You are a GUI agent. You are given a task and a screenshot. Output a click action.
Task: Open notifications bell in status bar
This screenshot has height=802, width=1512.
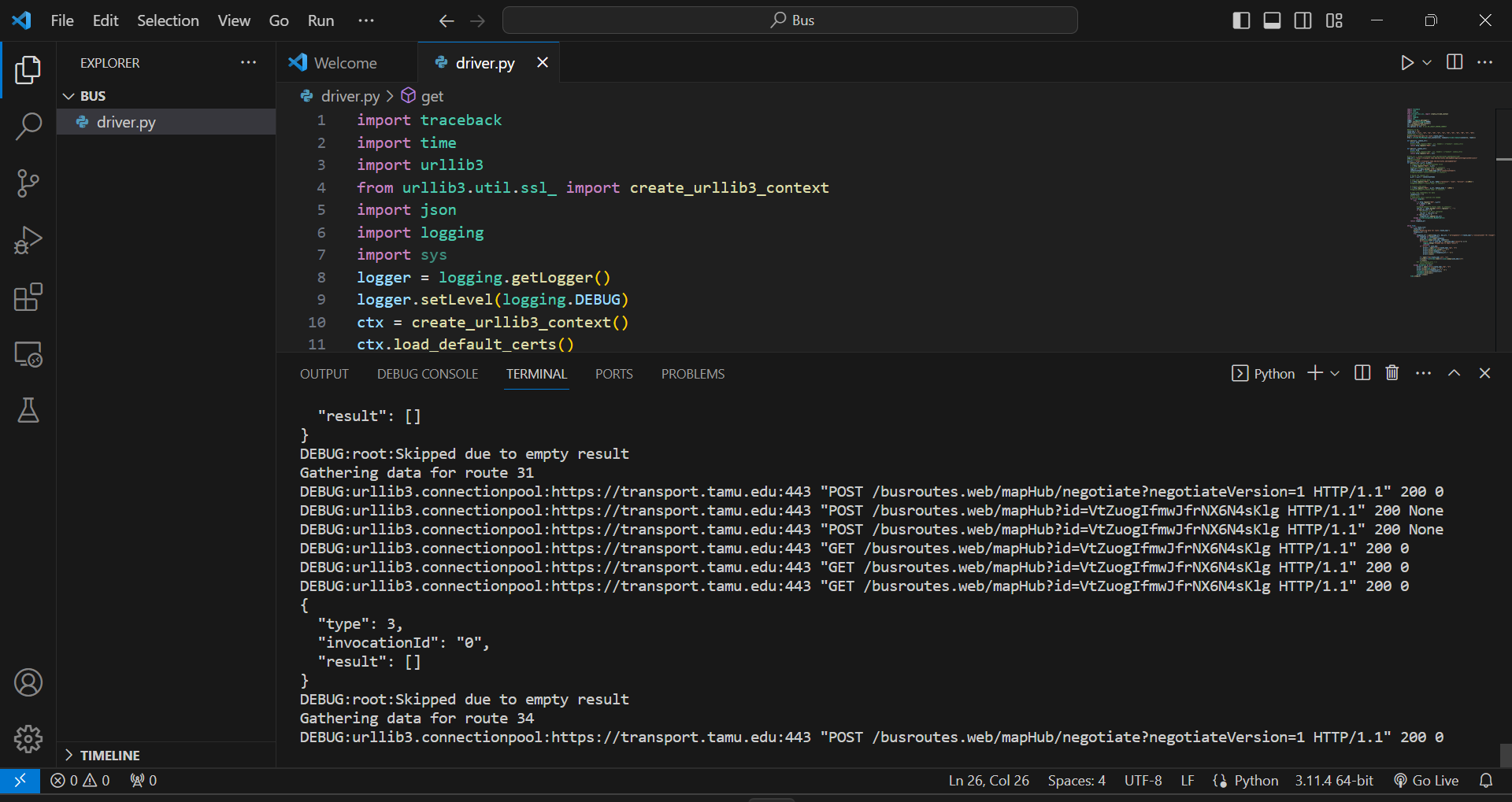click(1486, 780)
